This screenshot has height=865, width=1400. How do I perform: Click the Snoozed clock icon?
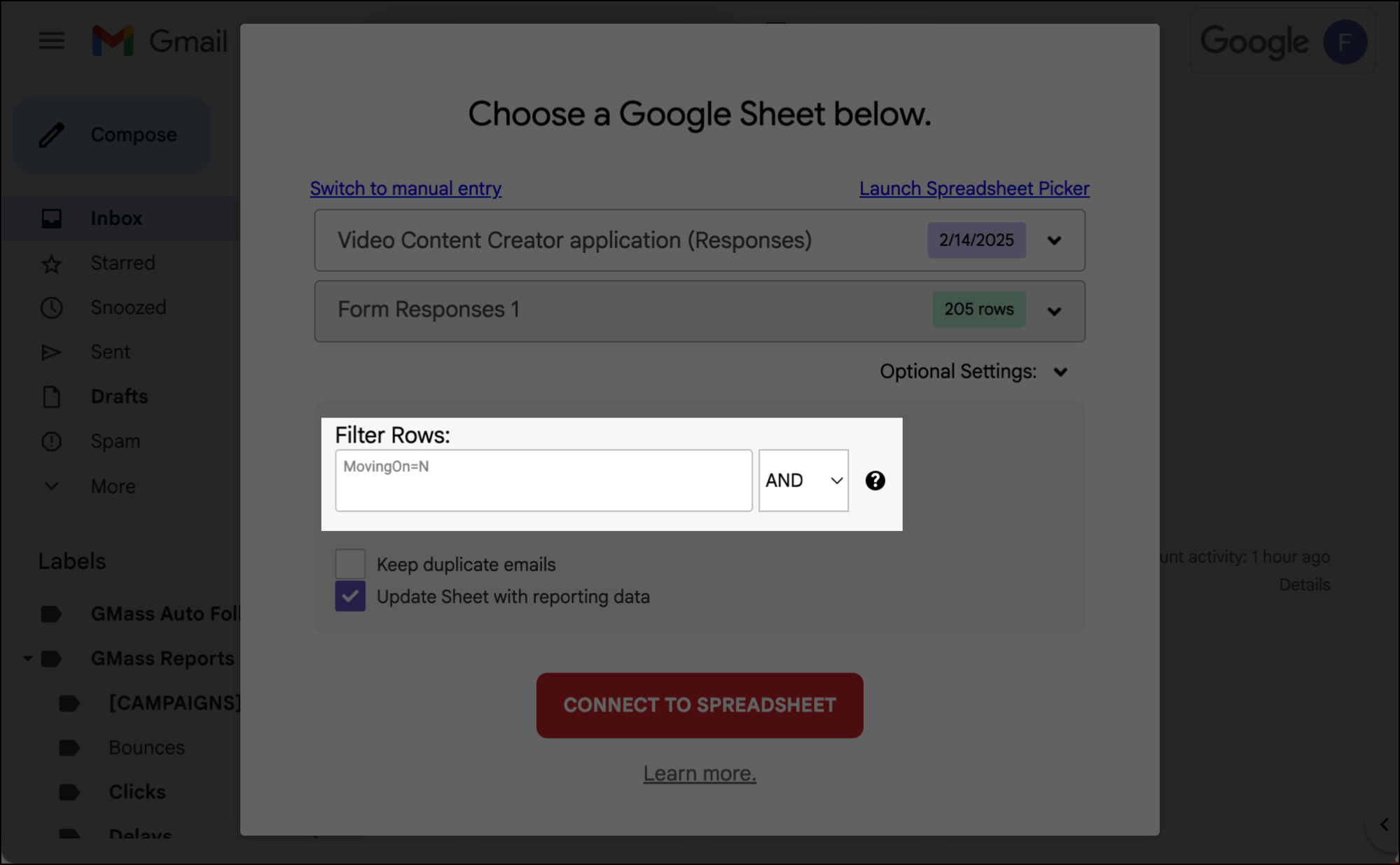(51, 307)
